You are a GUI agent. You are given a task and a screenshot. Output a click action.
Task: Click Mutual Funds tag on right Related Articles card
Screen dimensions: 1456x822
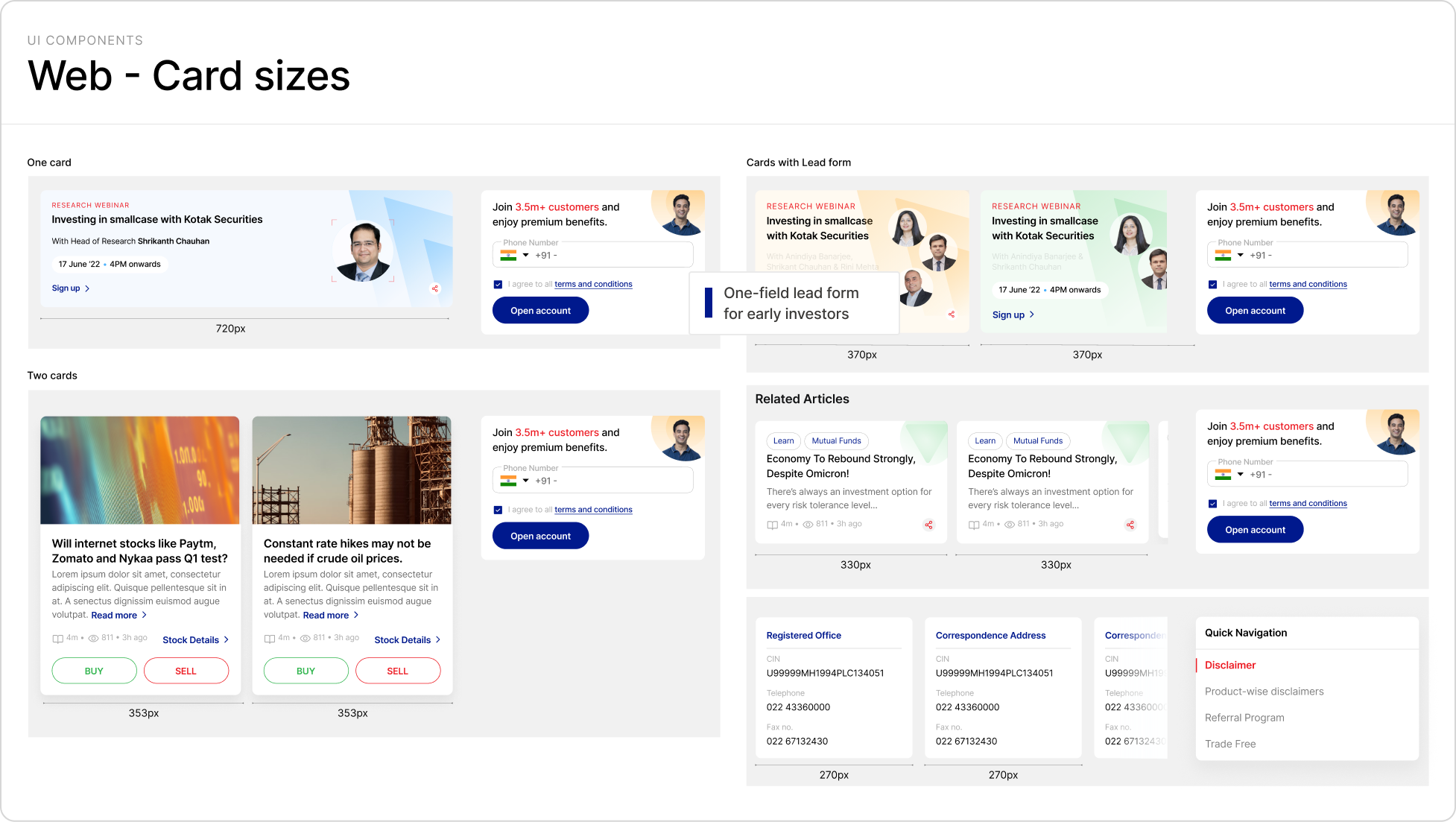click(x=1038, y=440)
